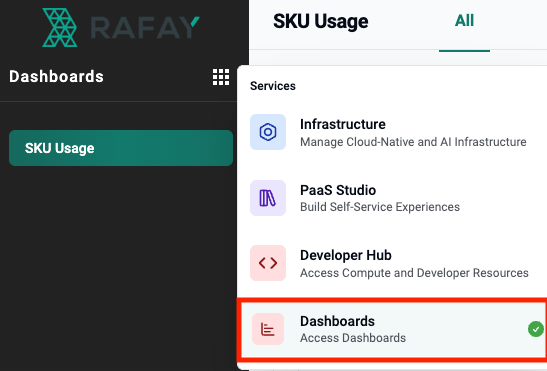Switch to the All tab
Viewport: 547px width, 371px height.
tap(464, 21)
